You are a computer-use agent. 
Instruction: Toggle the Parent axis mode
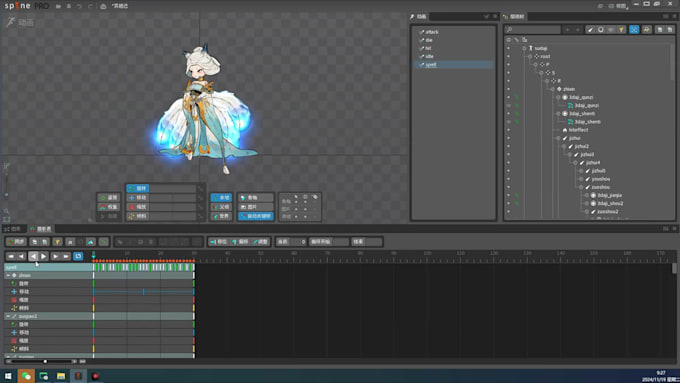click(x=221, y=207)
